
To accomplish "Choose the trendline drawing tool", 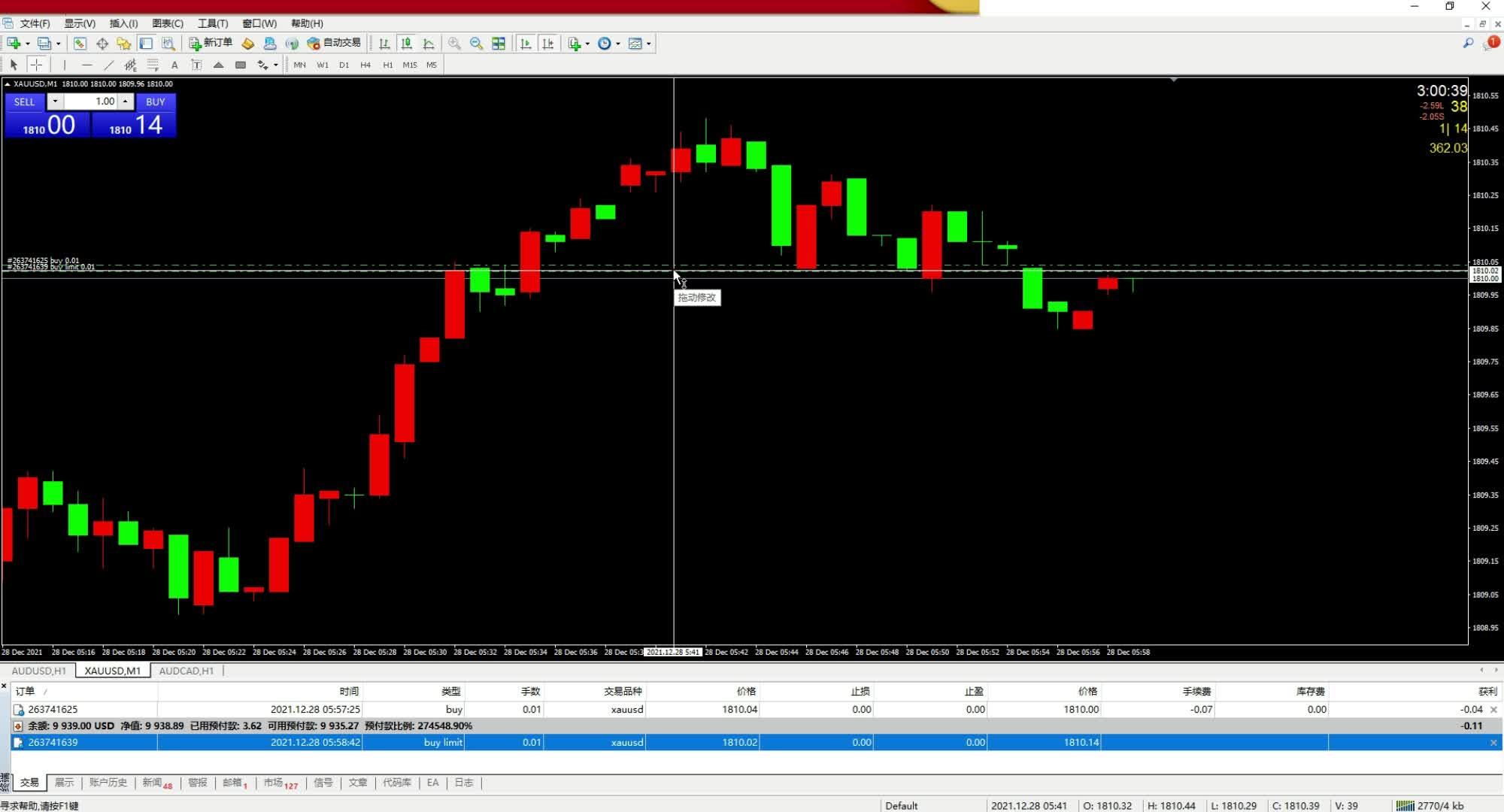I will [109, 65].
